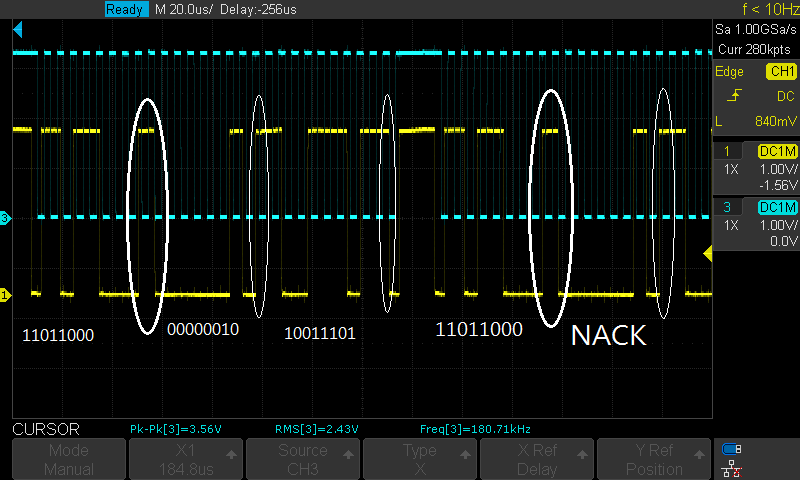800x480 pixels.
Task: Click the M 20.0us timebase readout
Action: (x=184, y=9)
